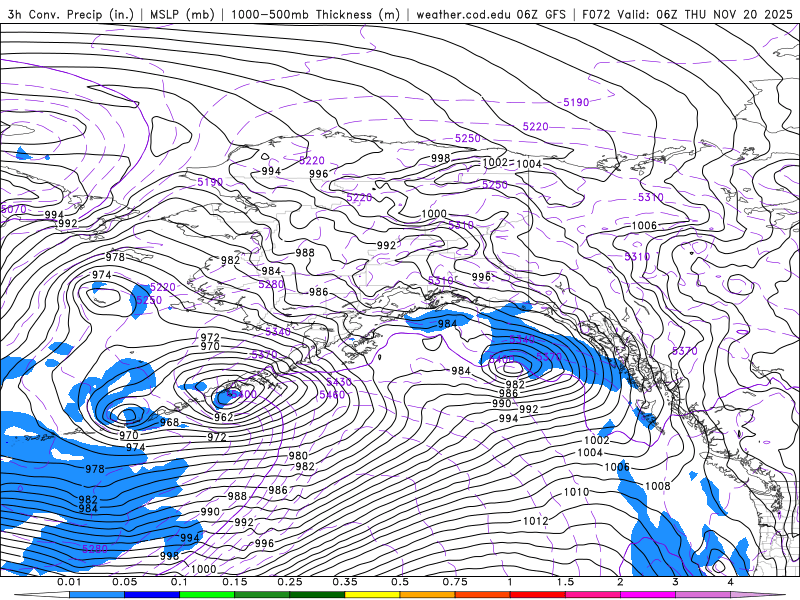This screenshot has height=600, width=800.
Task: Click the '0.75' legend value
Action: tap(455, 582)
